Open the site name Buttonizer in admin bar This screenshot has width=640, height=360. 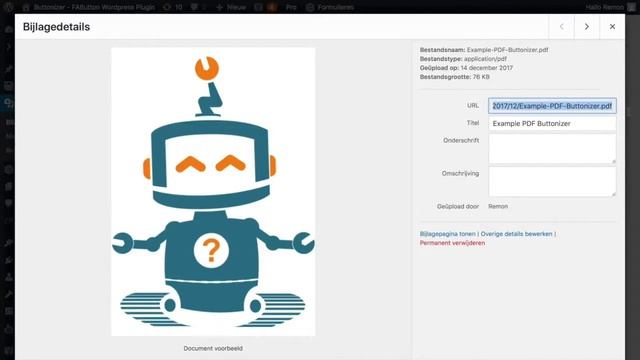tap(90, 7)
